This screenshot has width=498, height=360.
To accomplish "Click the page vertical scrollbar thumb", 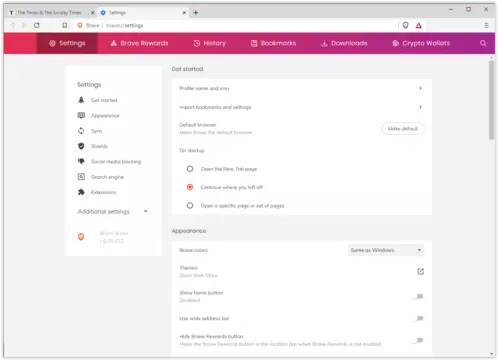I will (491, 100).
